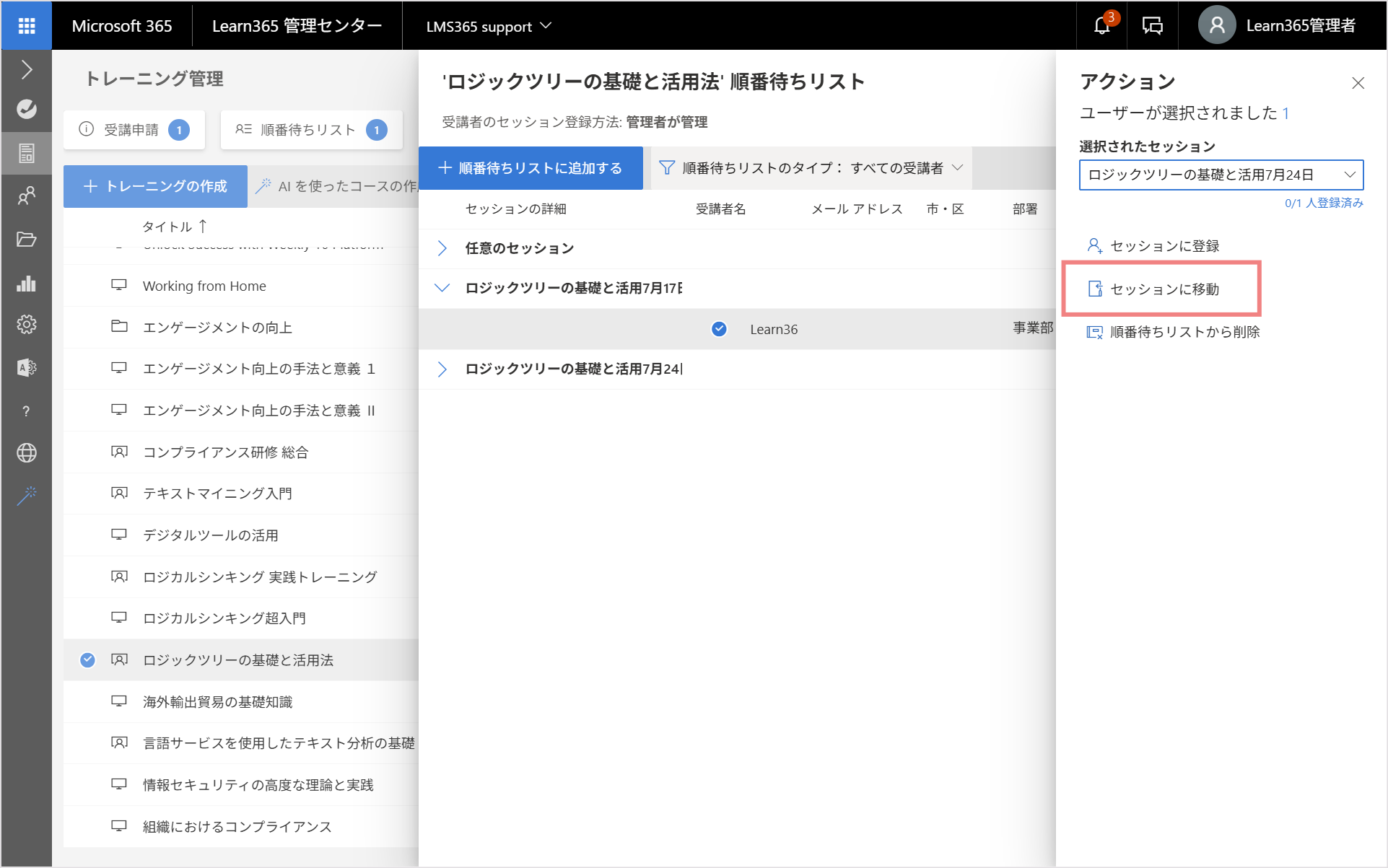The image size is (1388, 868).
Task: Open the 順番待ちリストのタイプ filter dropdown
Action: pyautogui.click(x=811, y=168)
